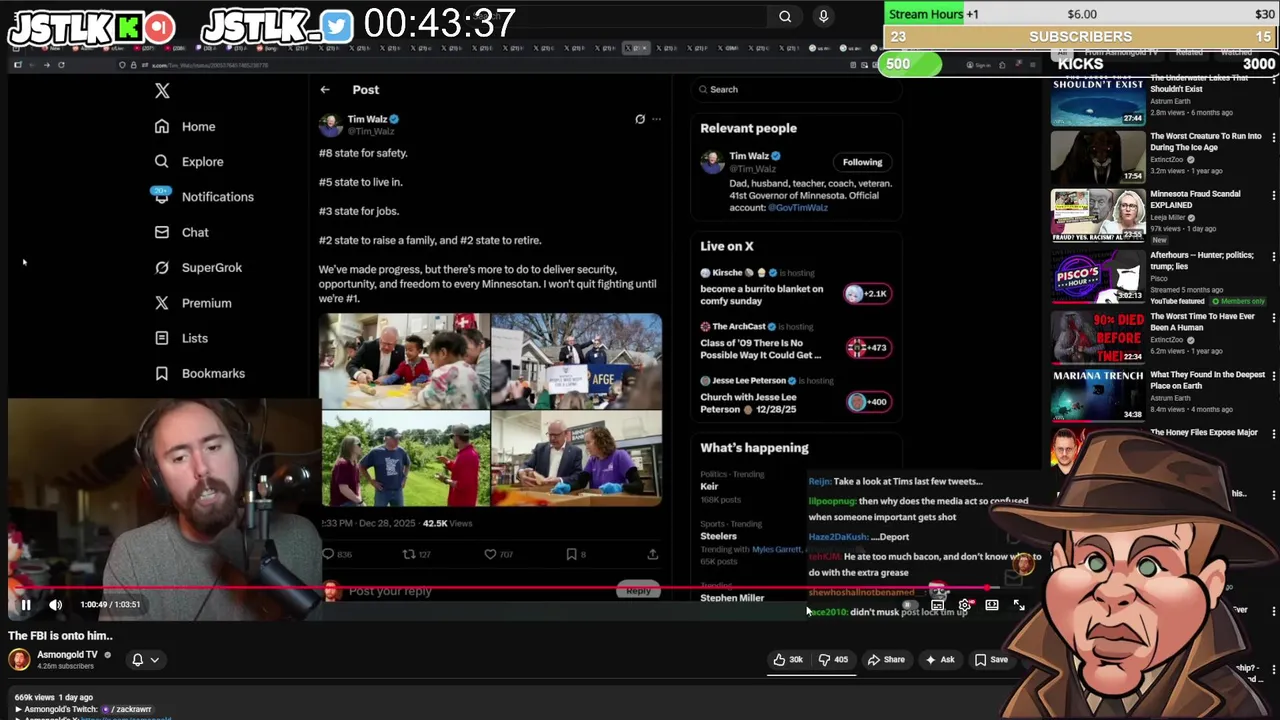The image size is (1280, 720).
Task: Click the Sign in button in browser
Action: click(x=981, y=65)
